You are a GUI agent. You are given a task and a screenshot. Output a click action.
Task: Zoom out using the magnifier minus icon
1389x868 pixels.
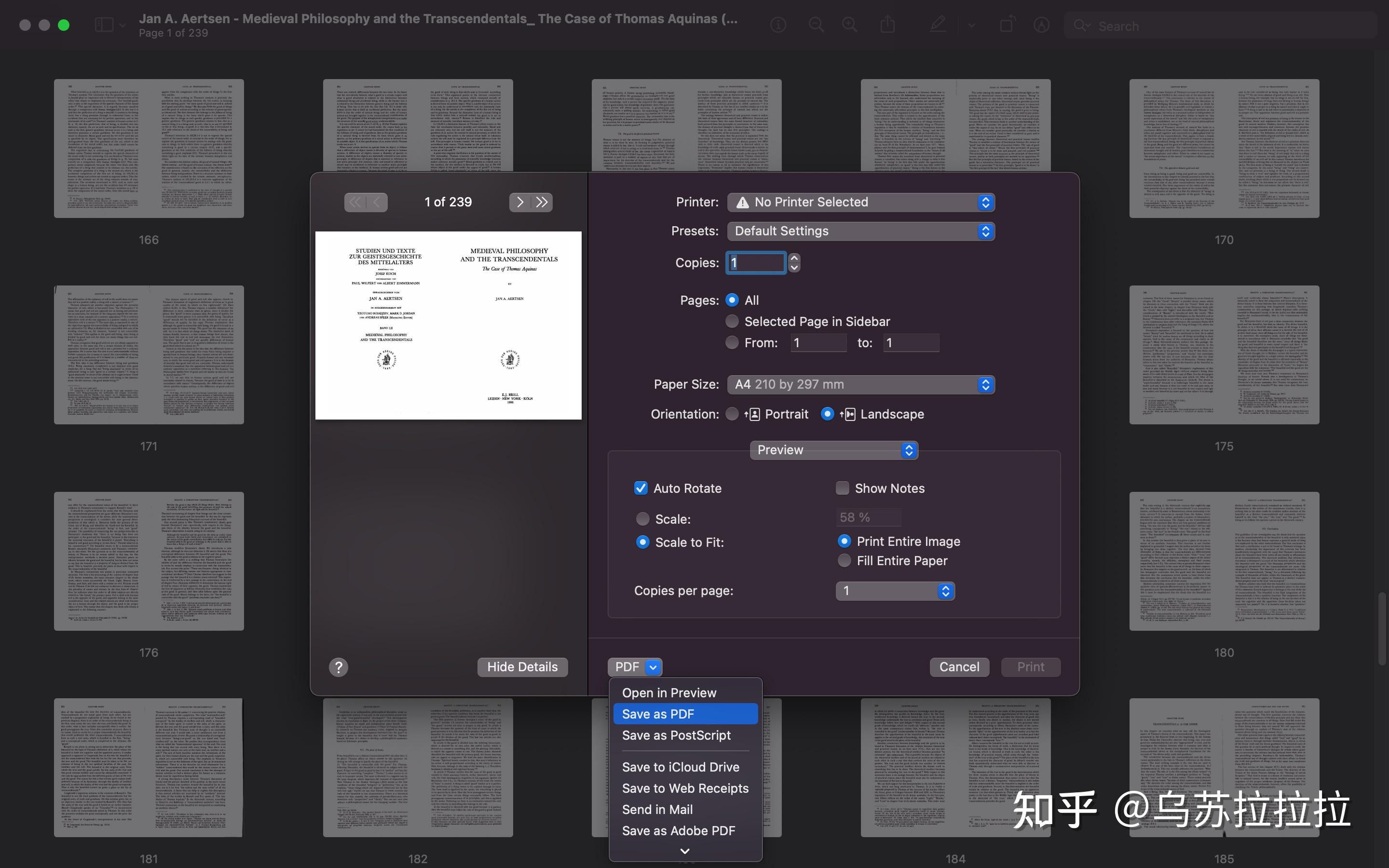[x=817, y=25]
